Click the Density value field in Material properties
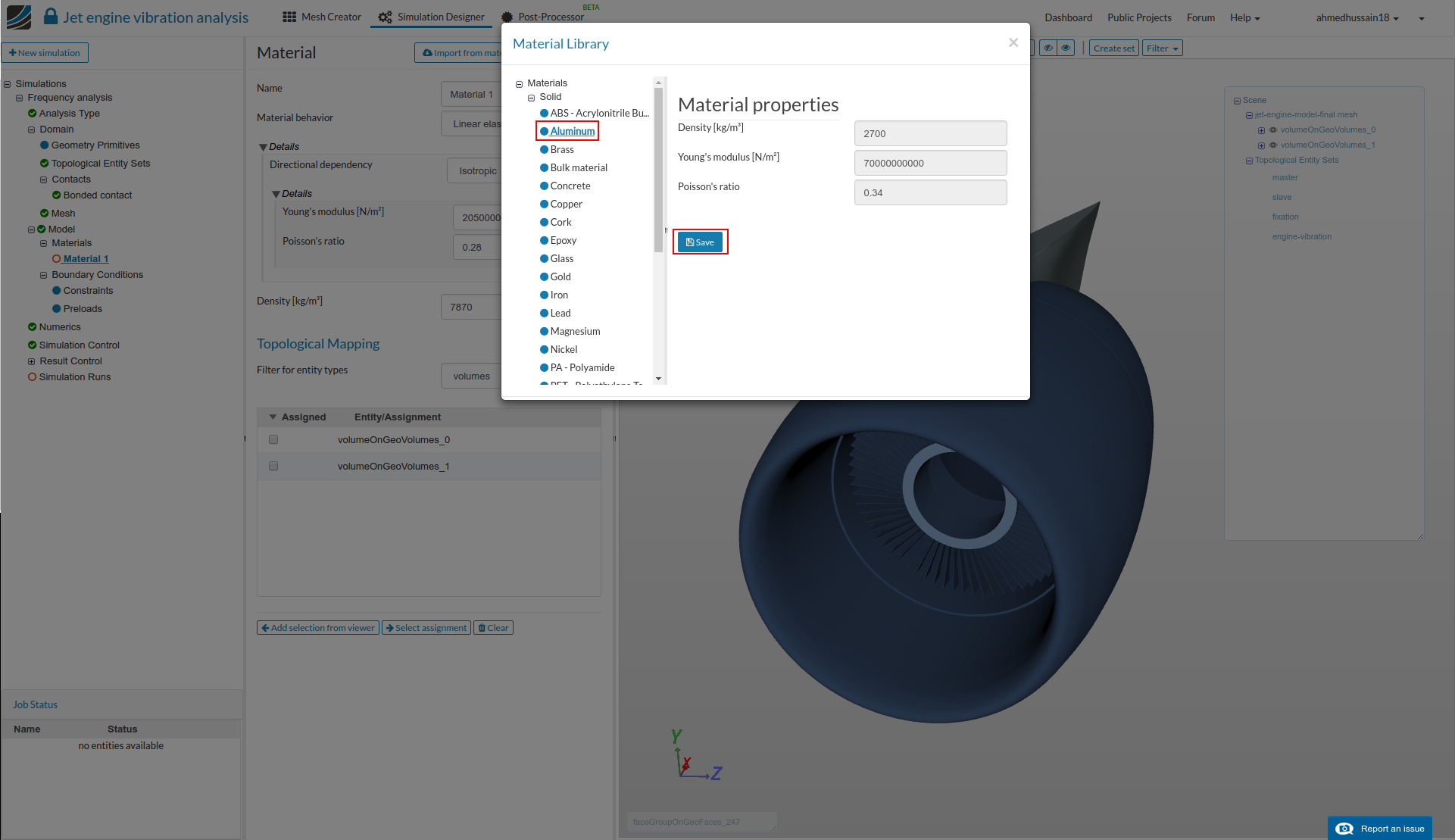 tap(930, 133)
